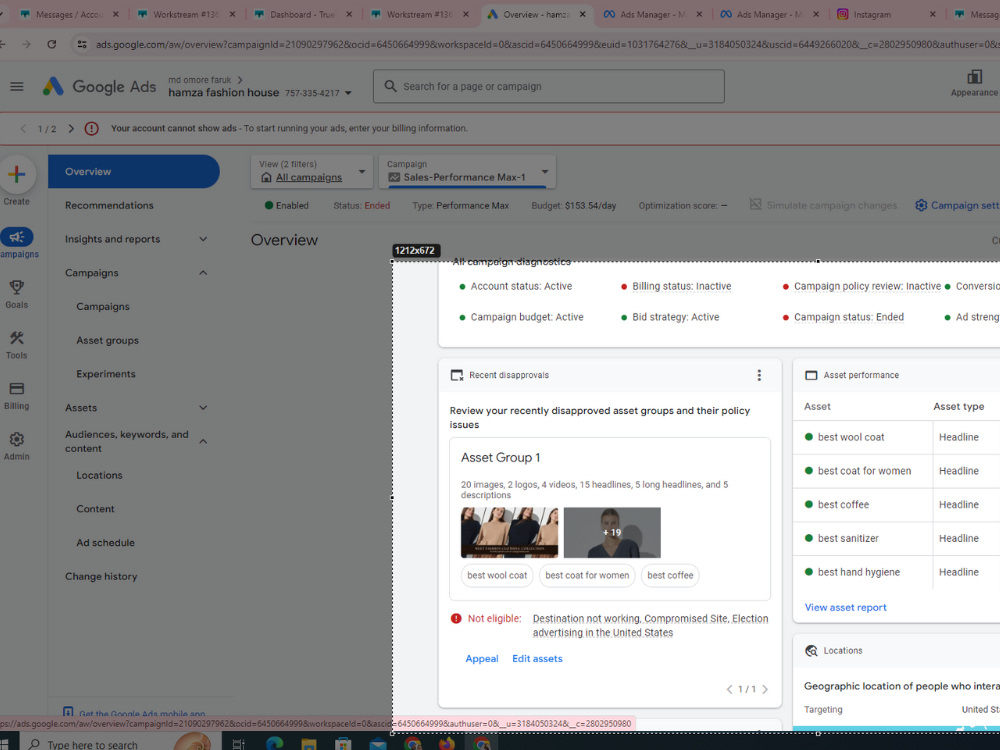This screenshot has width=1000, height=750.
Task: Open Tools wrench icon in sidebar
Action: (x=17, y=338)
